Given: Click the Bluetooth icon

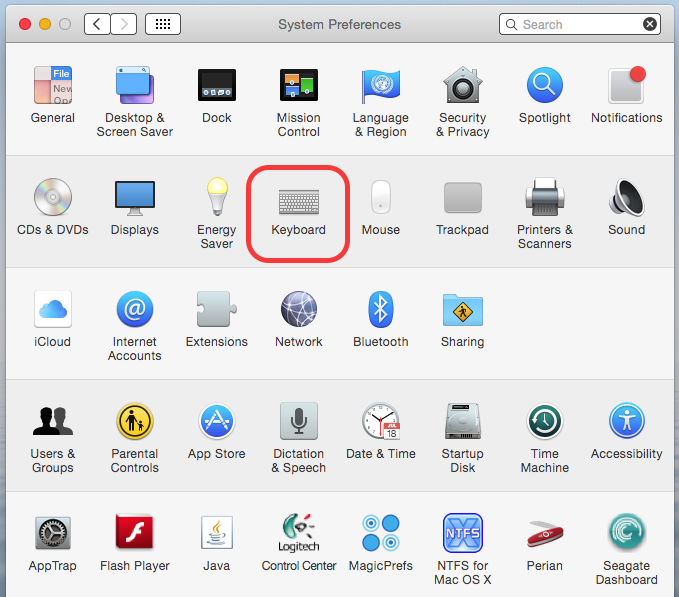Looking at the screenshot, I should [x=380, y=311].
